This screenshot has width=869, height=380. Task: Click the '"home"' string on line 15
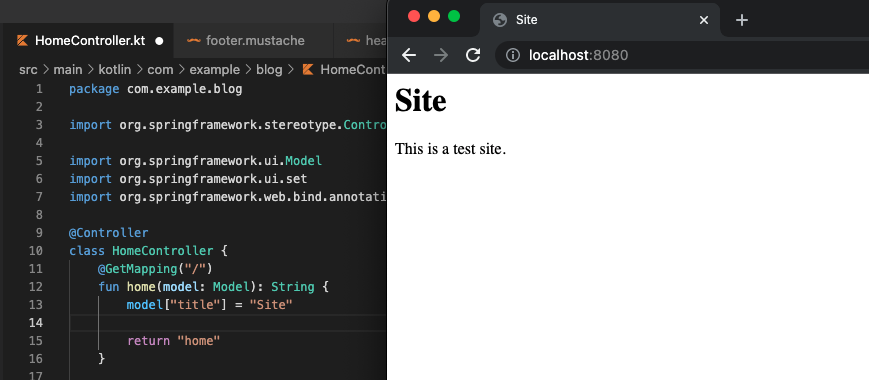pos(198,341)
